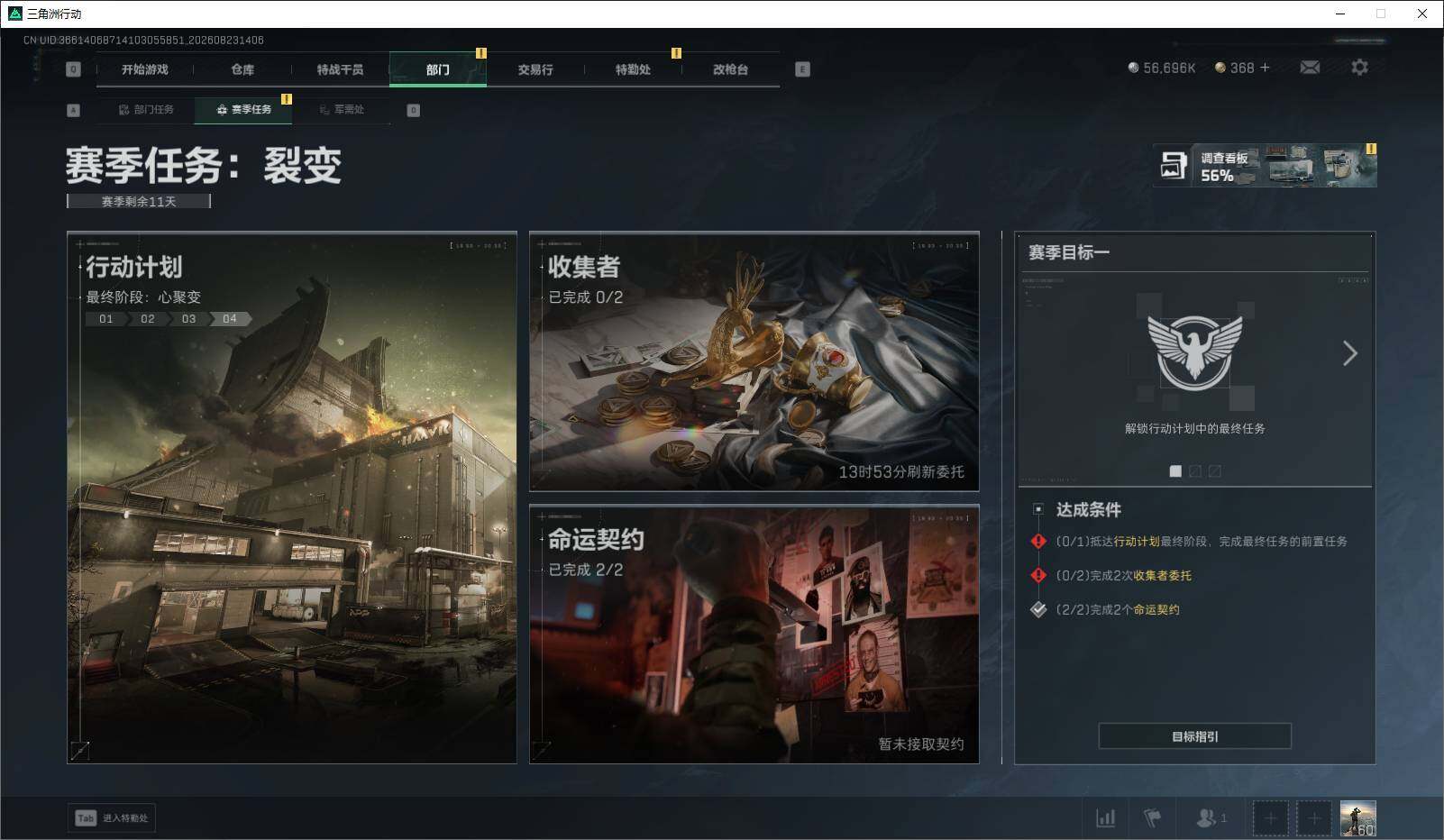Select stage 02 of 行动计划

(x=148, y=319)
